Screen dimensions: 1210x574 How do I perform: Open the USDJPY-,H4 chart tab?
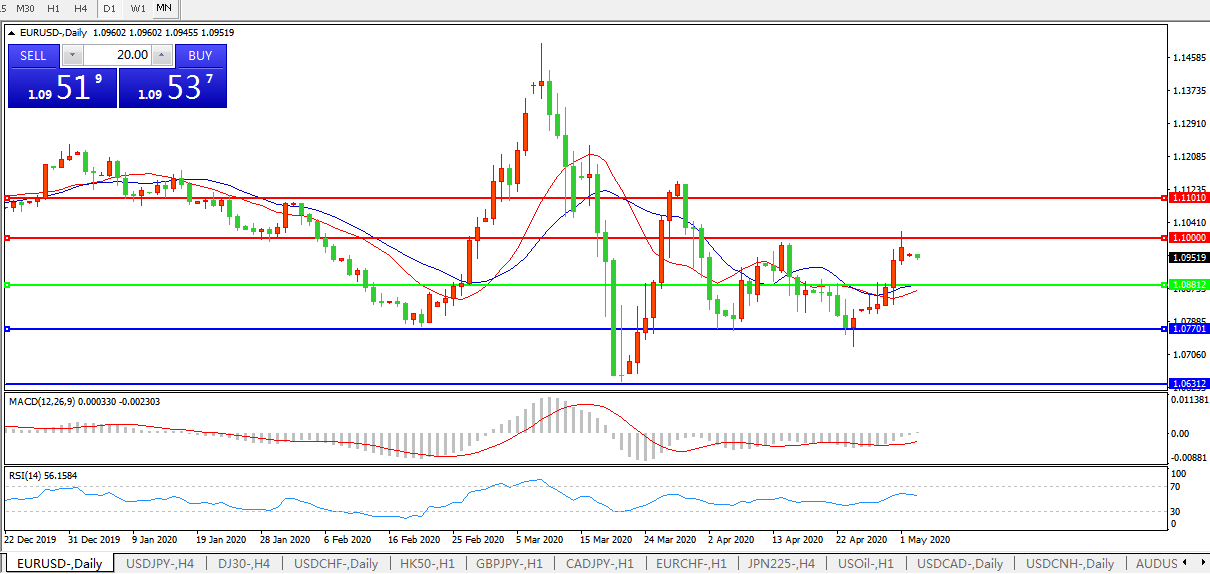(160, 564)
